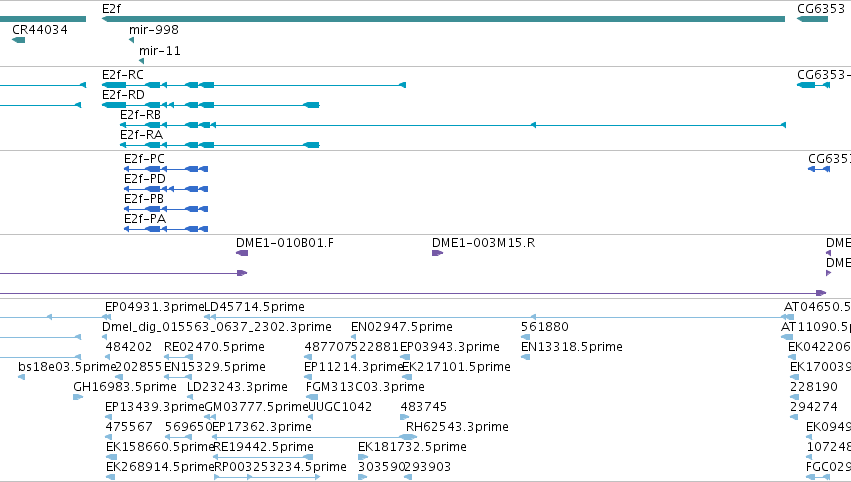851x482 pixels.
Task: Select EST LD45714.5prime
Action: tap(255, 307)
